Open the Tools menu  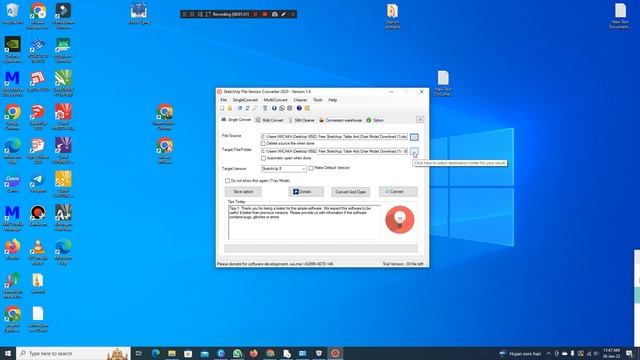click(x=318, y=100)
